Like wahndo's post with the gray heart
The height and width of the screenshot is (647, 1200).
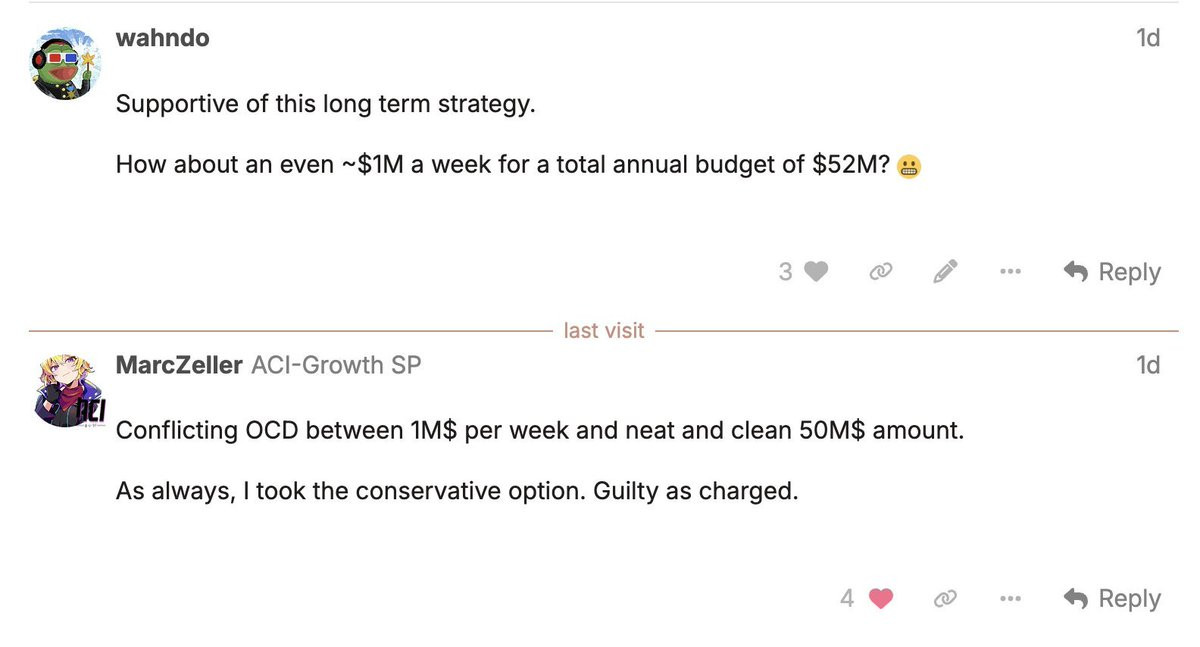816,271
